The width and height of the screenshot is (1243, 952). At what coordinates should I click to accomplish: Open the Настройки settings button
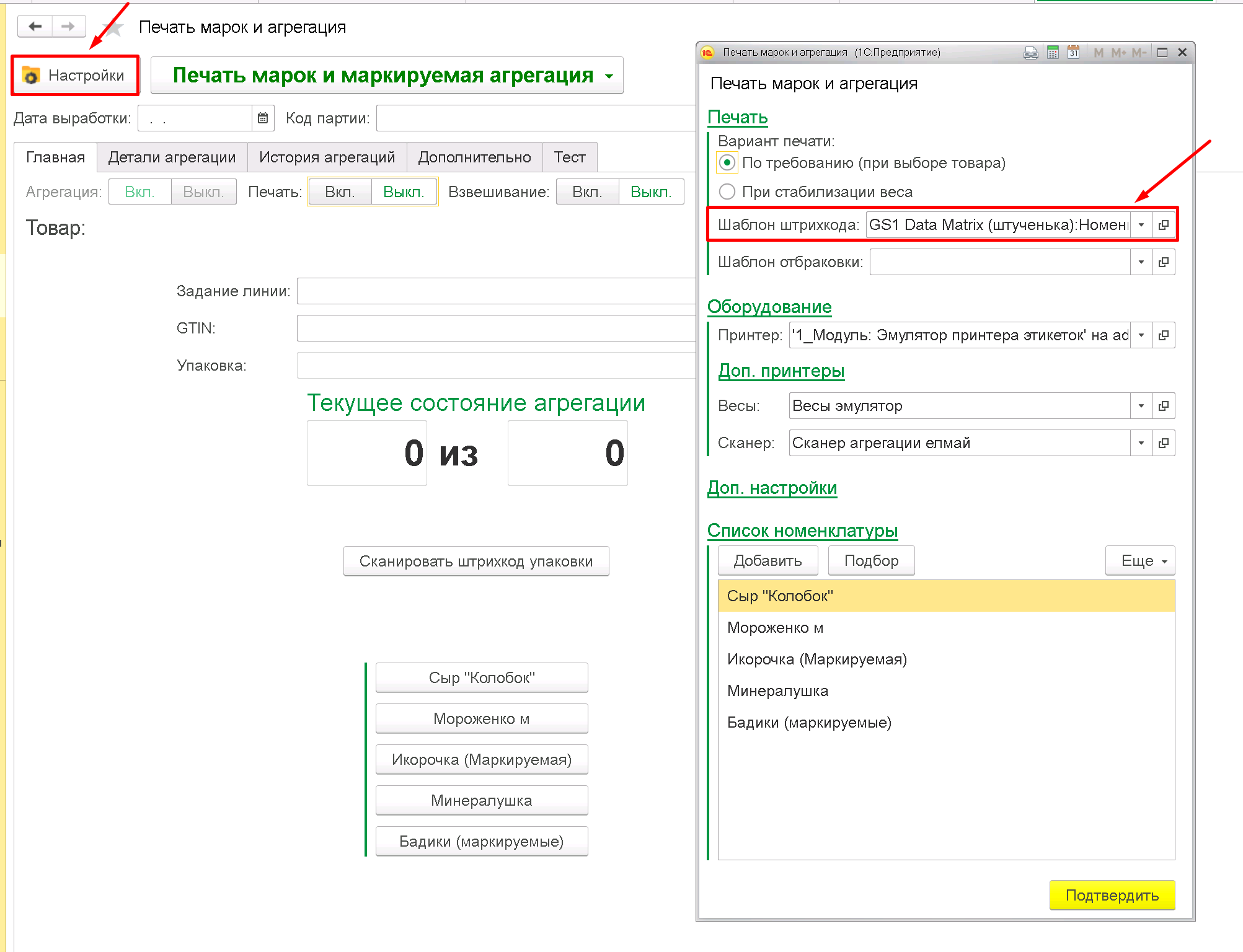pos(75,75)
